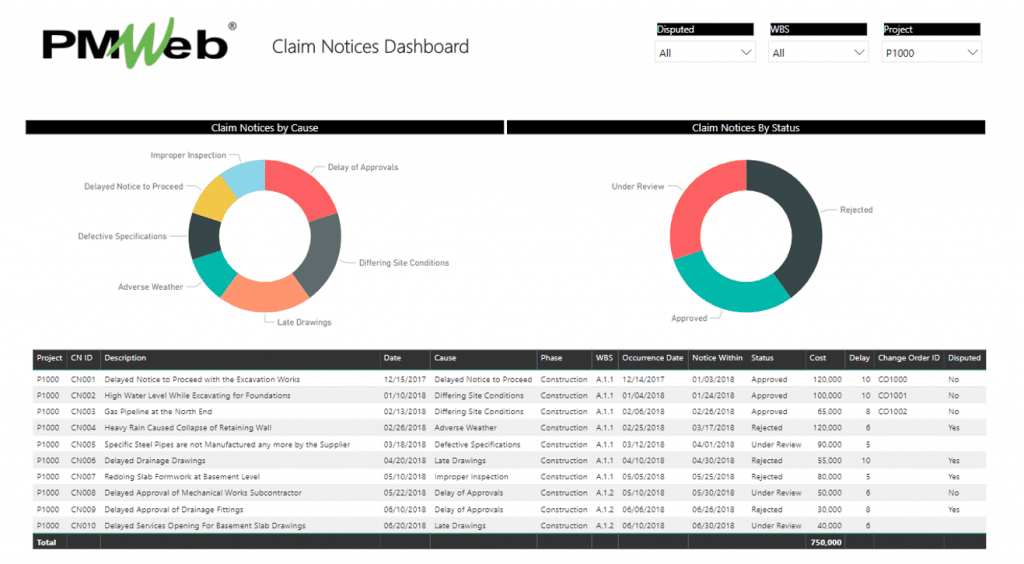The width and height of the screenshot is (1024, 564).
Task: Open the Disputed filter dropdown
Action: [x=705, y=53]
